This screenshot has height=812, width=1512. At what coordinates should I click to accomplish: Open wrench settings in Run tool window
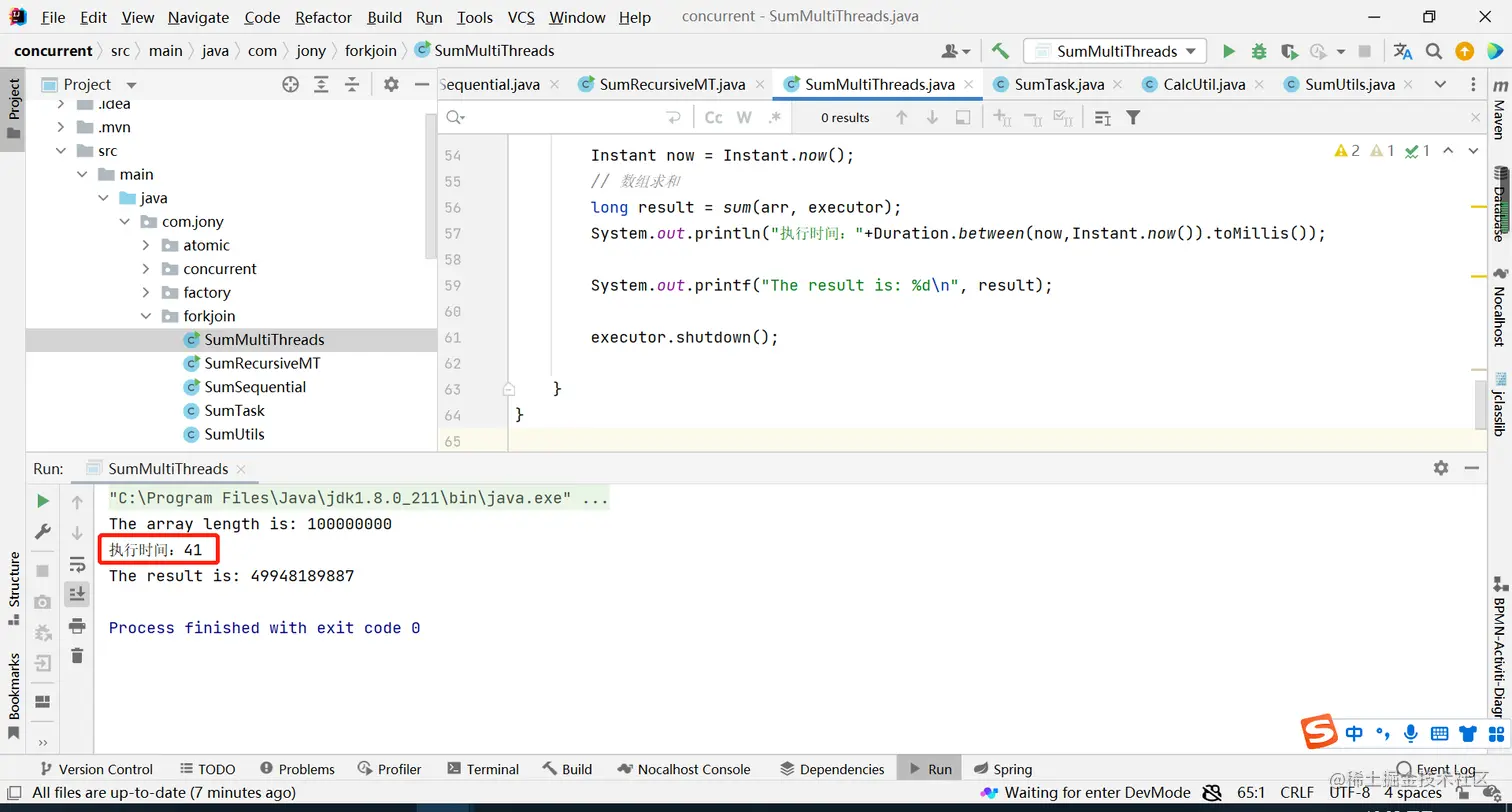coord(42,531)
